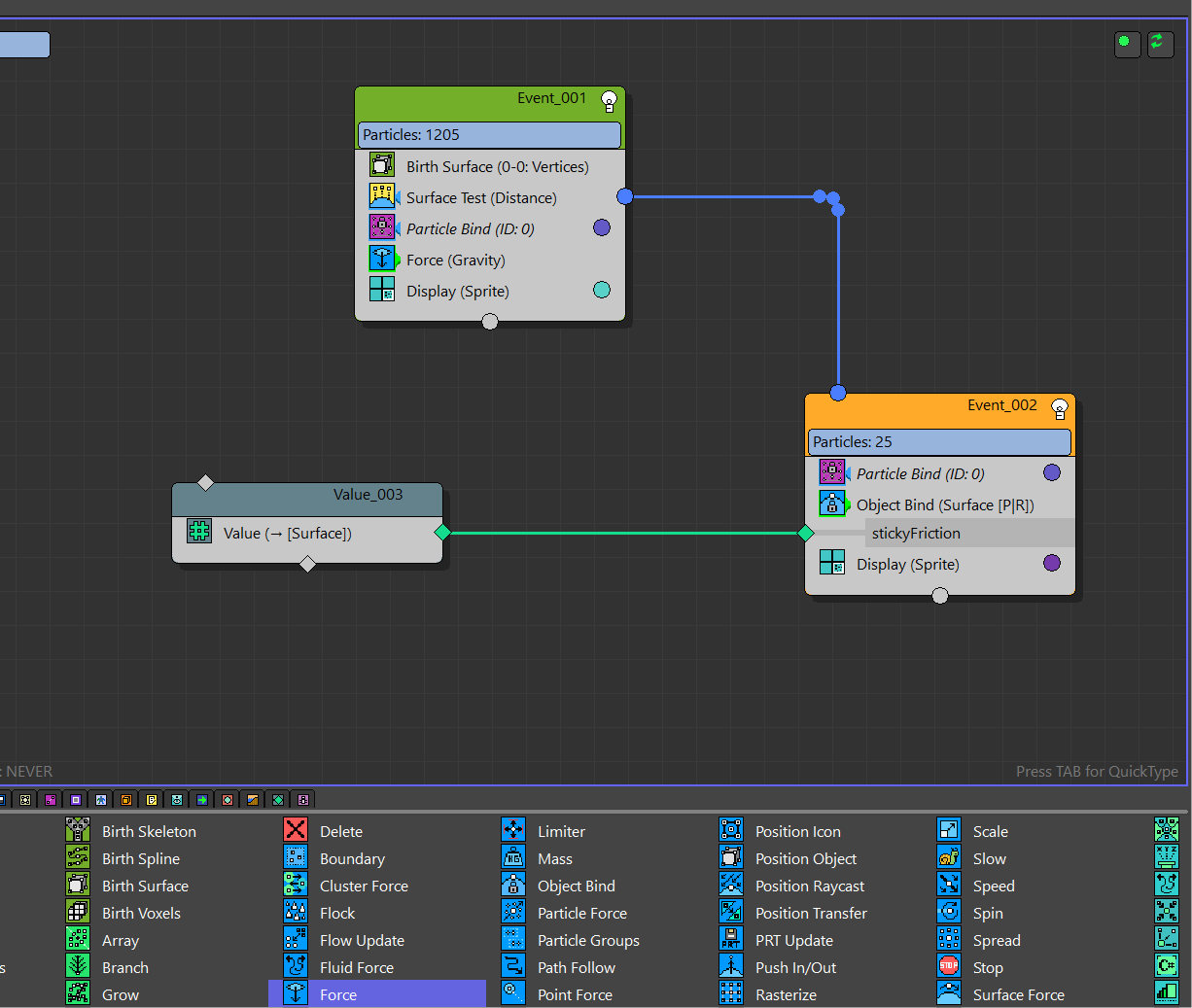The width and height of the screenshot is (1192, 1008).
Task: Click the teal circle beside Display (Sprite) in Event_001
Action: coord(602,290)
